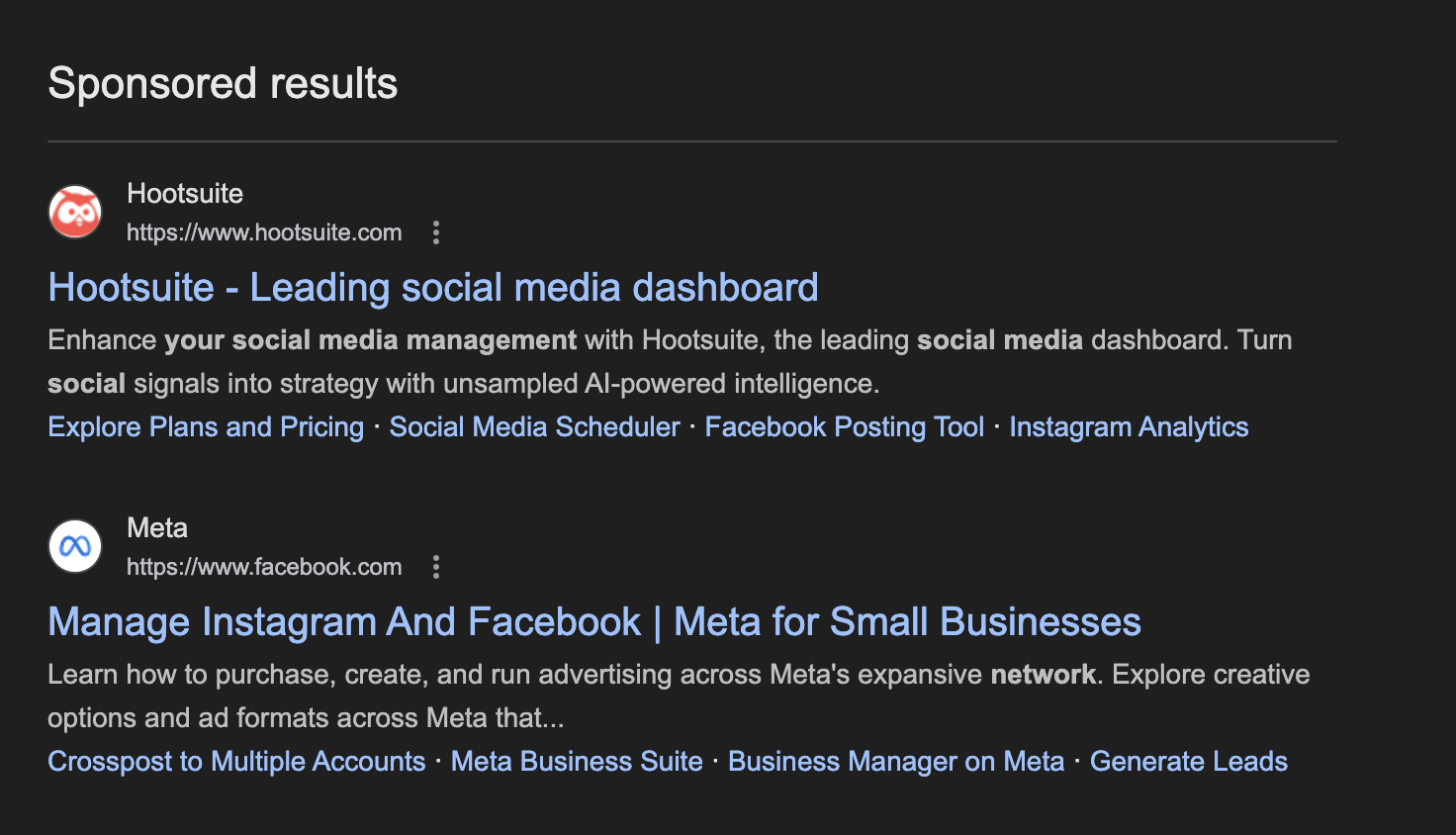
Task: Click the 'Sponsored results' heading
Action: [222, 83]
